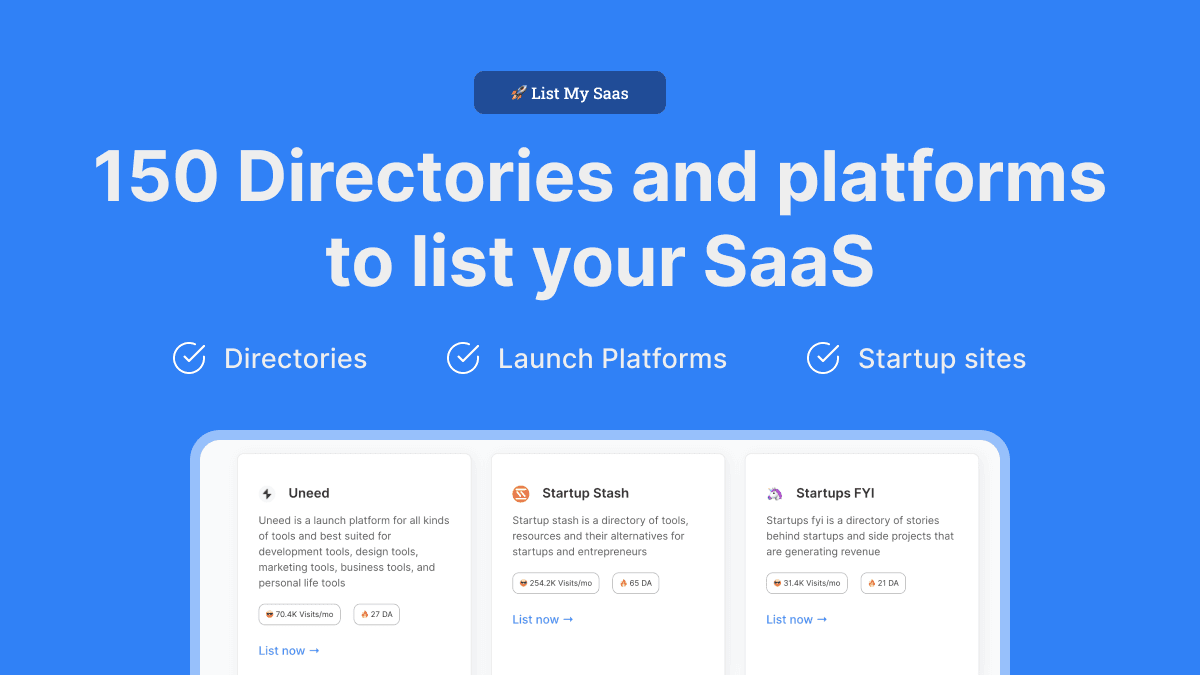Click the Directories feature label
The height and width of the screenshot is (675, 1200).
point(296,358)
